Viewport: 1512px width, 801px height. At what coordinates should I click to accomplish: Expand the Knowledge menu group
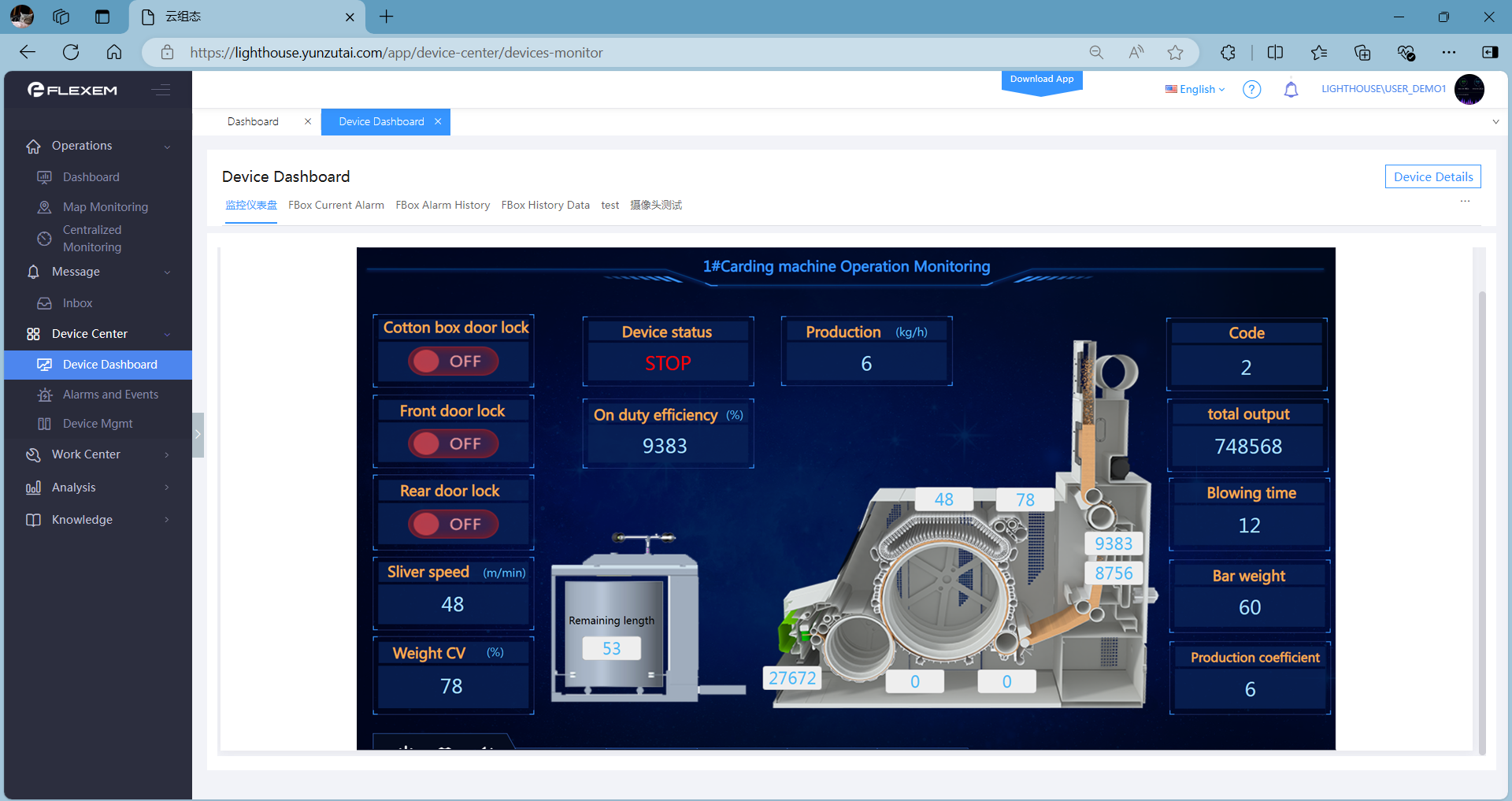[167, 520]
